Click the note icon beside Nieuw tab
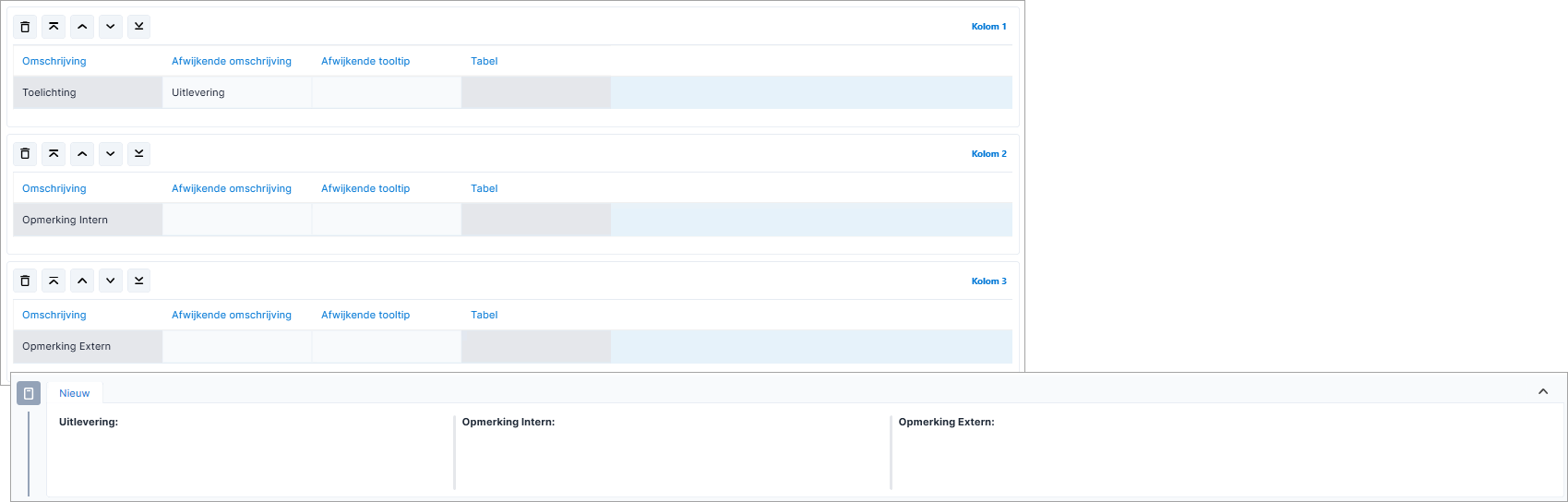The image size is (1568, 502). [x=29, y=393]
